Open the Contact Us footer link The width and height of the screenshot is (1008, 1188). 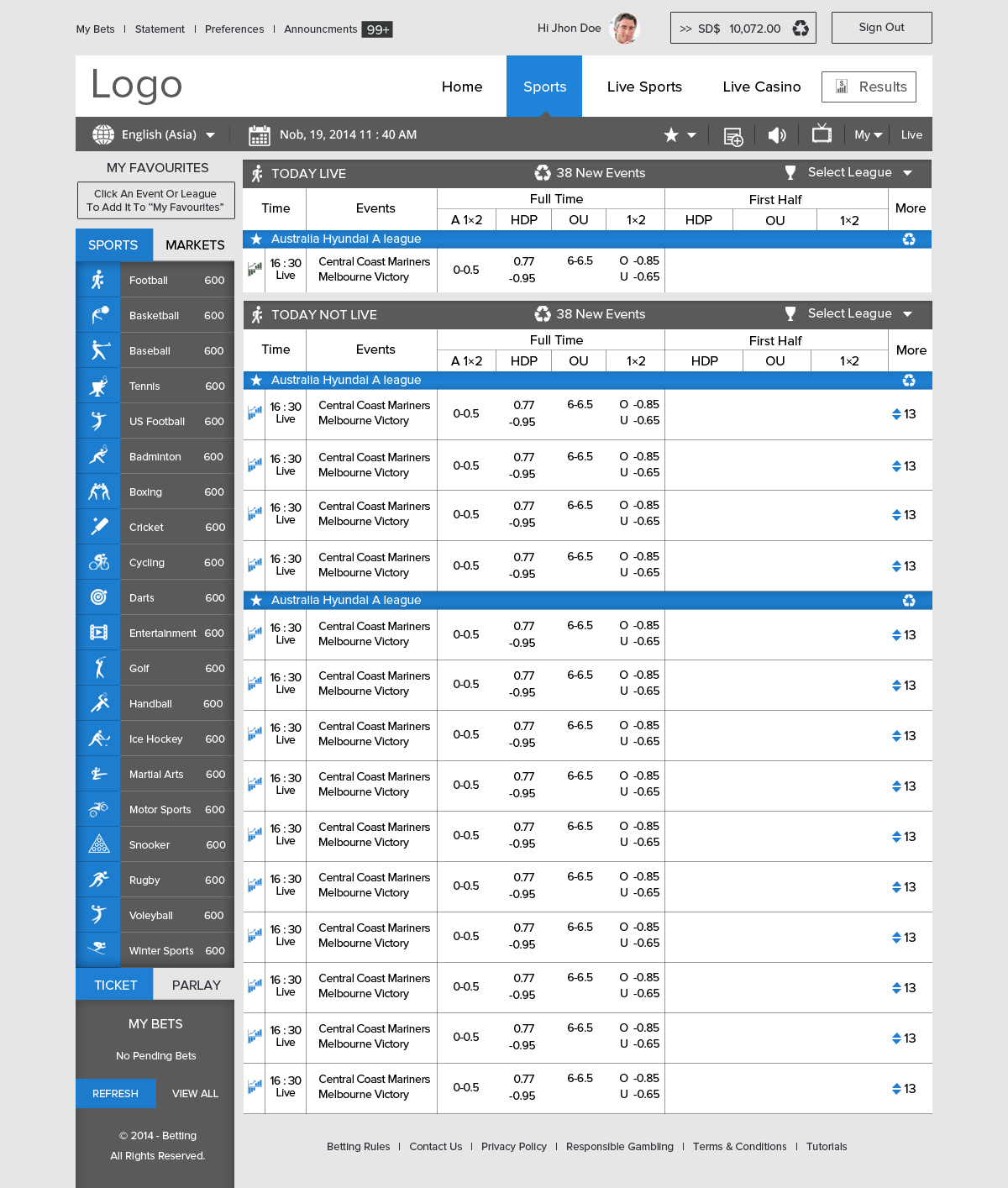[435, 1147]
